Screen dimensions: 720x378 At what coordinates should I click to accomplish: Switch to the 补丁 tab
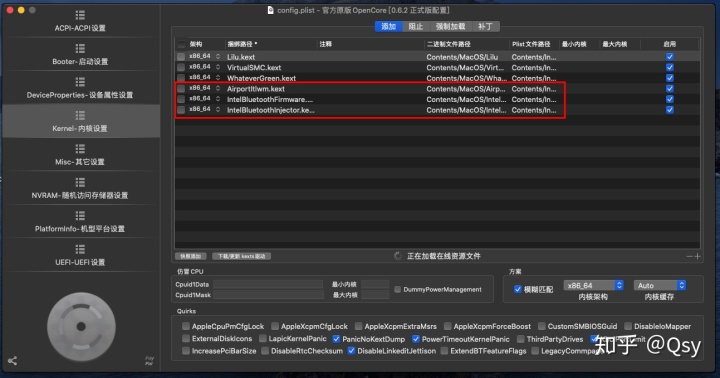pyautogui.click(x=485, y=27)
